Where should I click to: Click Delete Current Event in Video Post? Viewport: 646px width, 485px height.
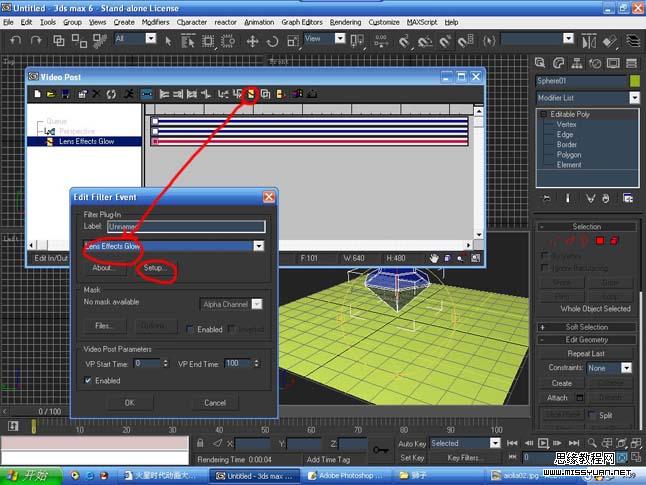96,94
